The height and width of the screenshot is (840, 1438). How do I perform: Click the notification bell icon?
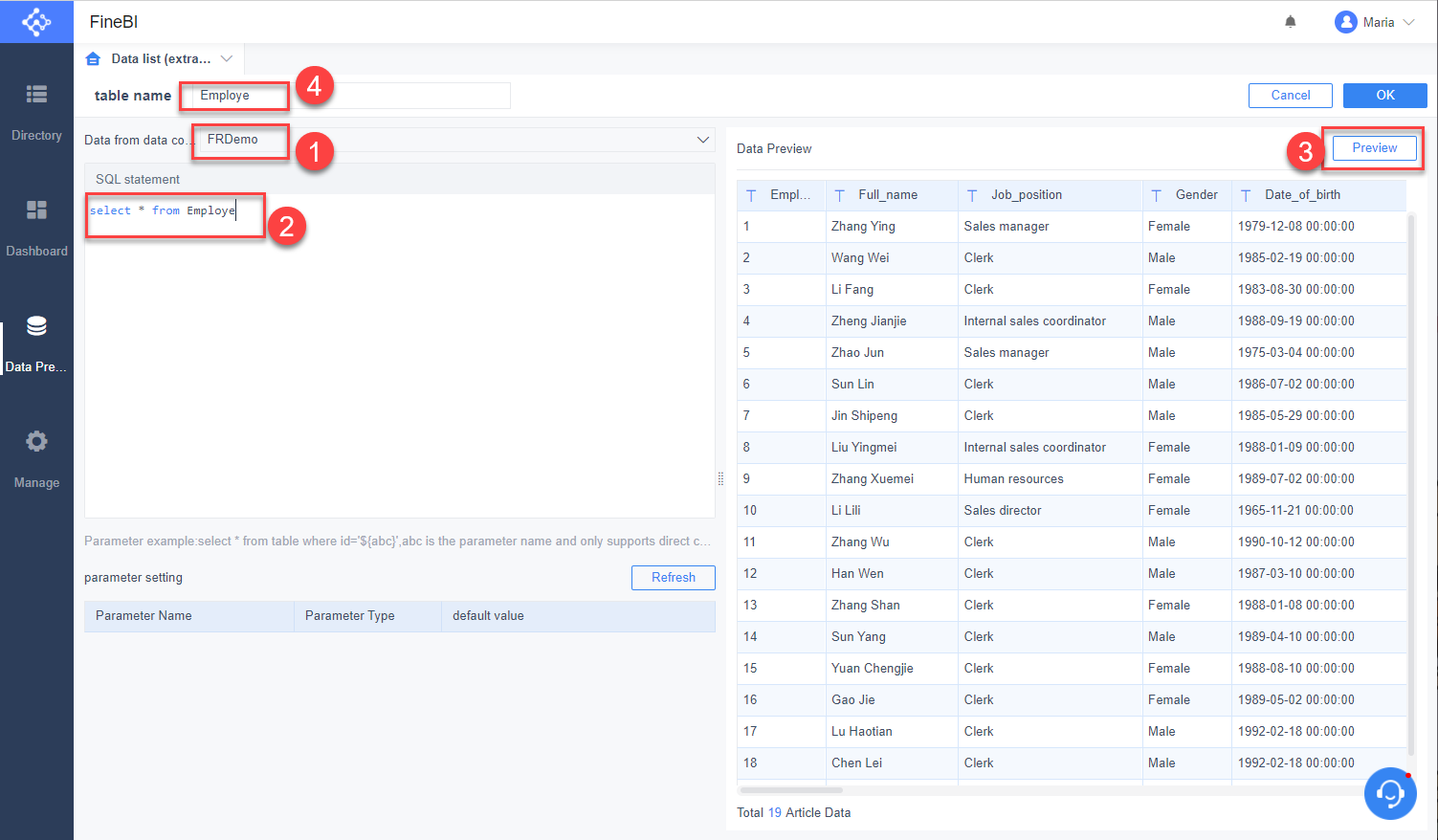point(1290,21)
